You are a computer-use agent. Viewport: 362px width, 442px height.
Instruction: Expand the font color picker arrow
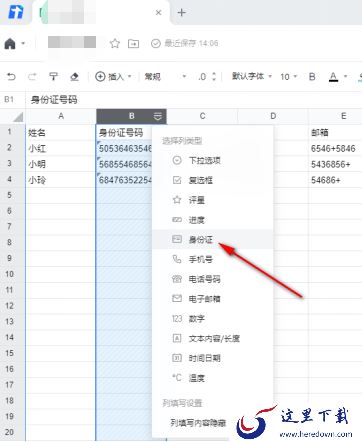click(345, 77)
